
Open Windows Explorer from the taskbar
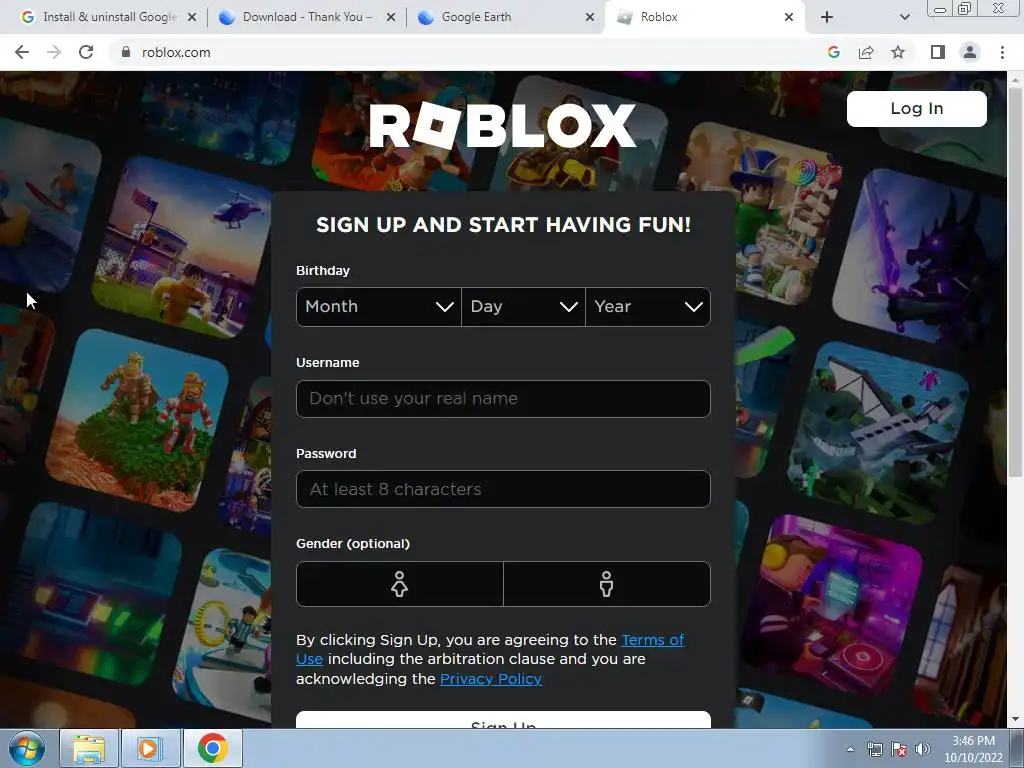point(89,748)
